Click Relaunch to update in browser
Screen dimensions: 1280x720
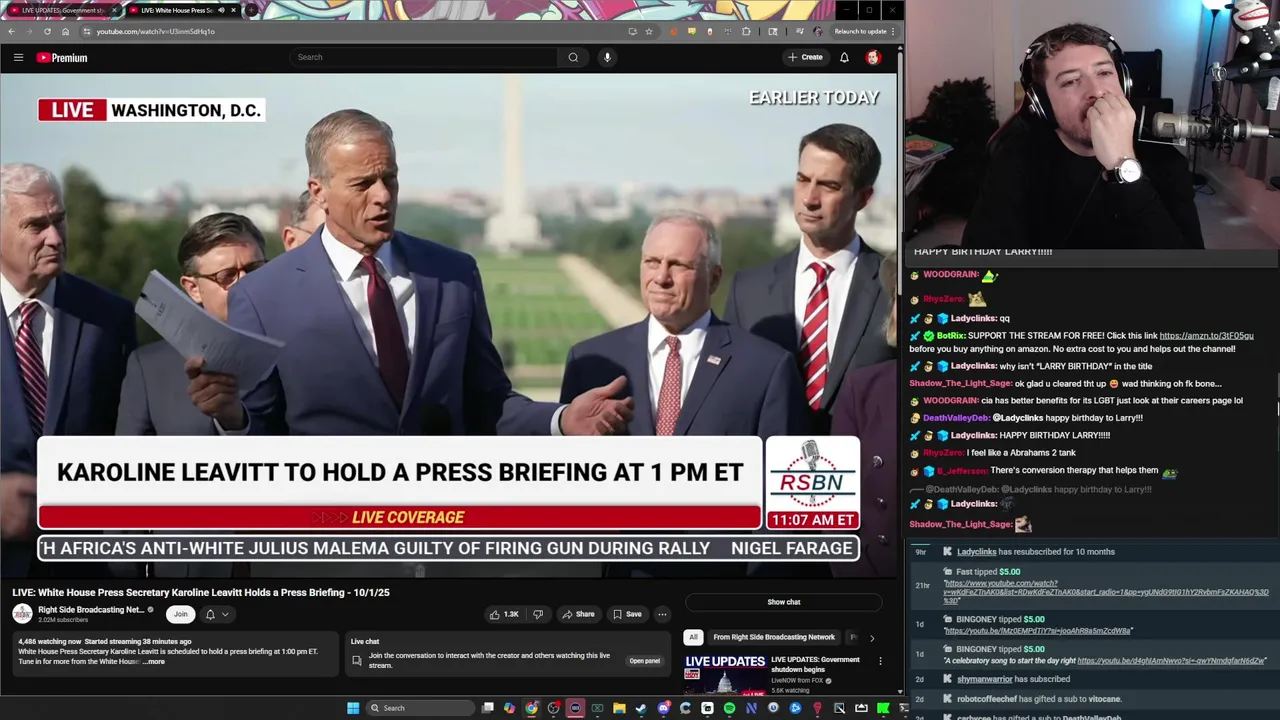[x=860, y=31]
